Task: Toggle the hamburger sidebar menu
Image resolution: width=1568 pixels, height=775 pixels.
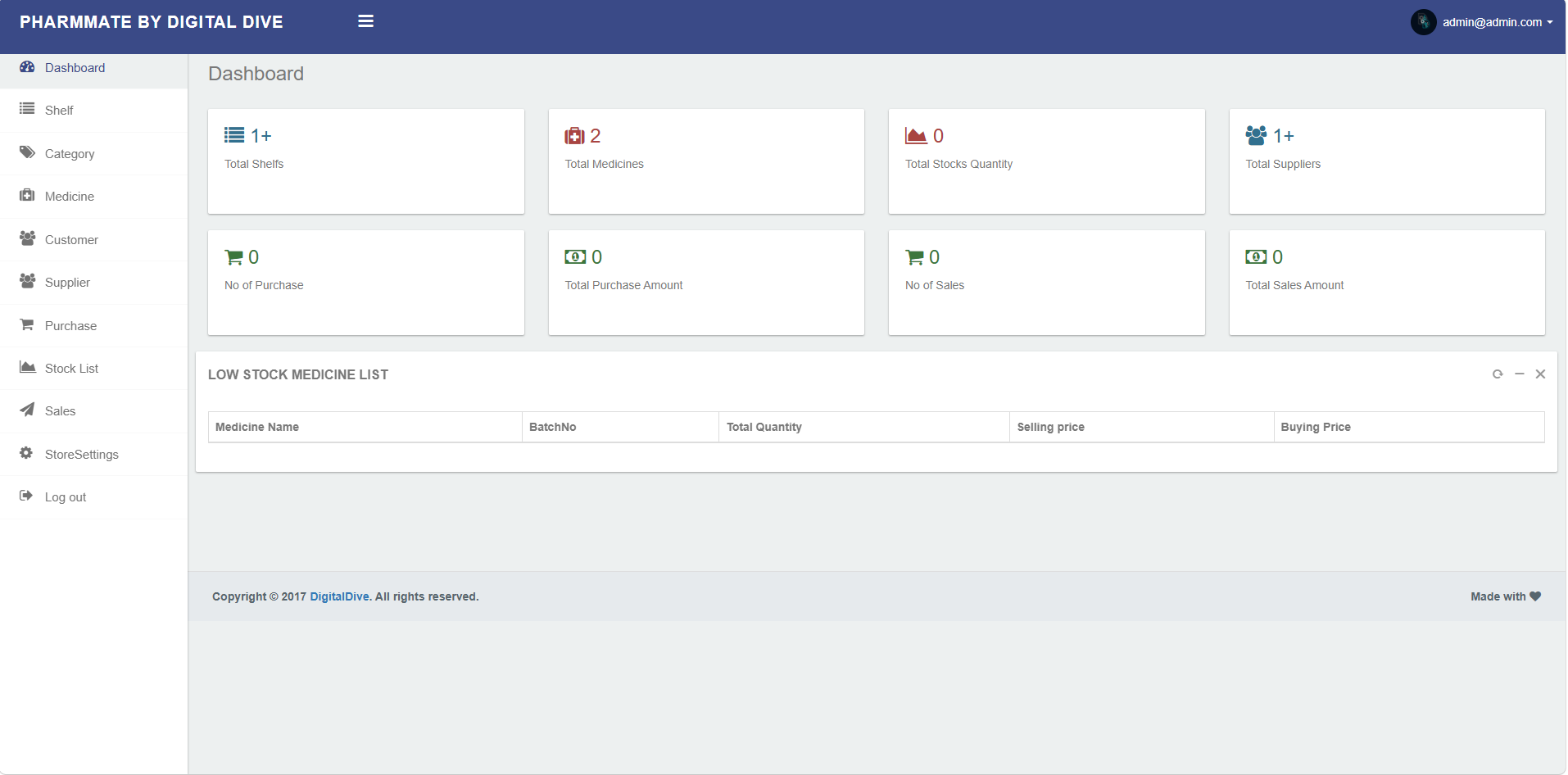Action: tap(365, 21)
